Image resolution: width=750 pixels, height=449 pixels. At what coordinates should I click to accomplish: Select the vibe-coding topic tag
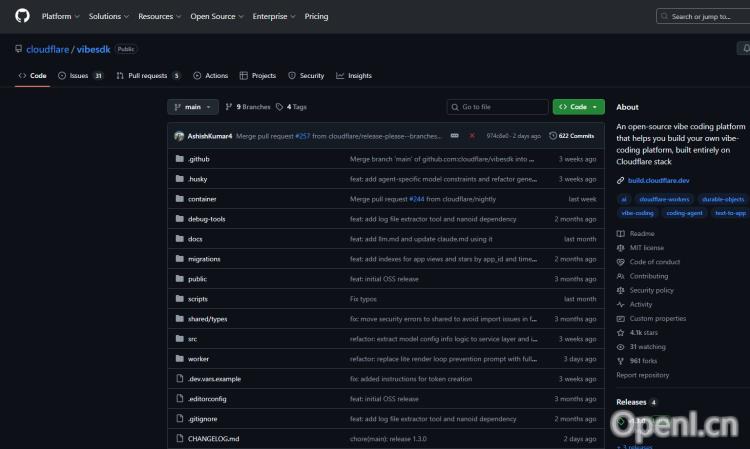[638, 213]
